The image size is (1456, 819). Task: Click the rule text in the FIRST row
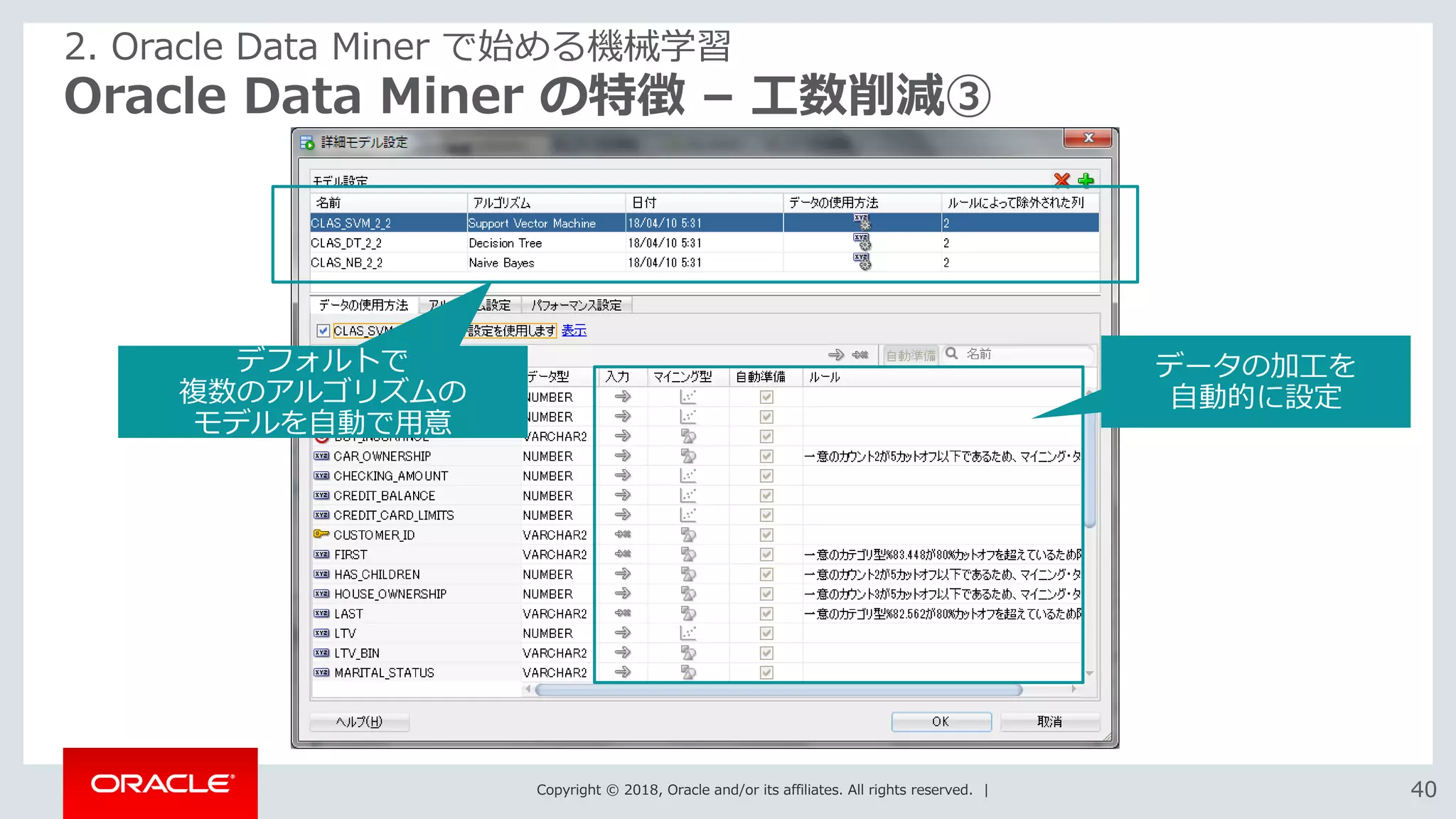[x=943, y=555]
